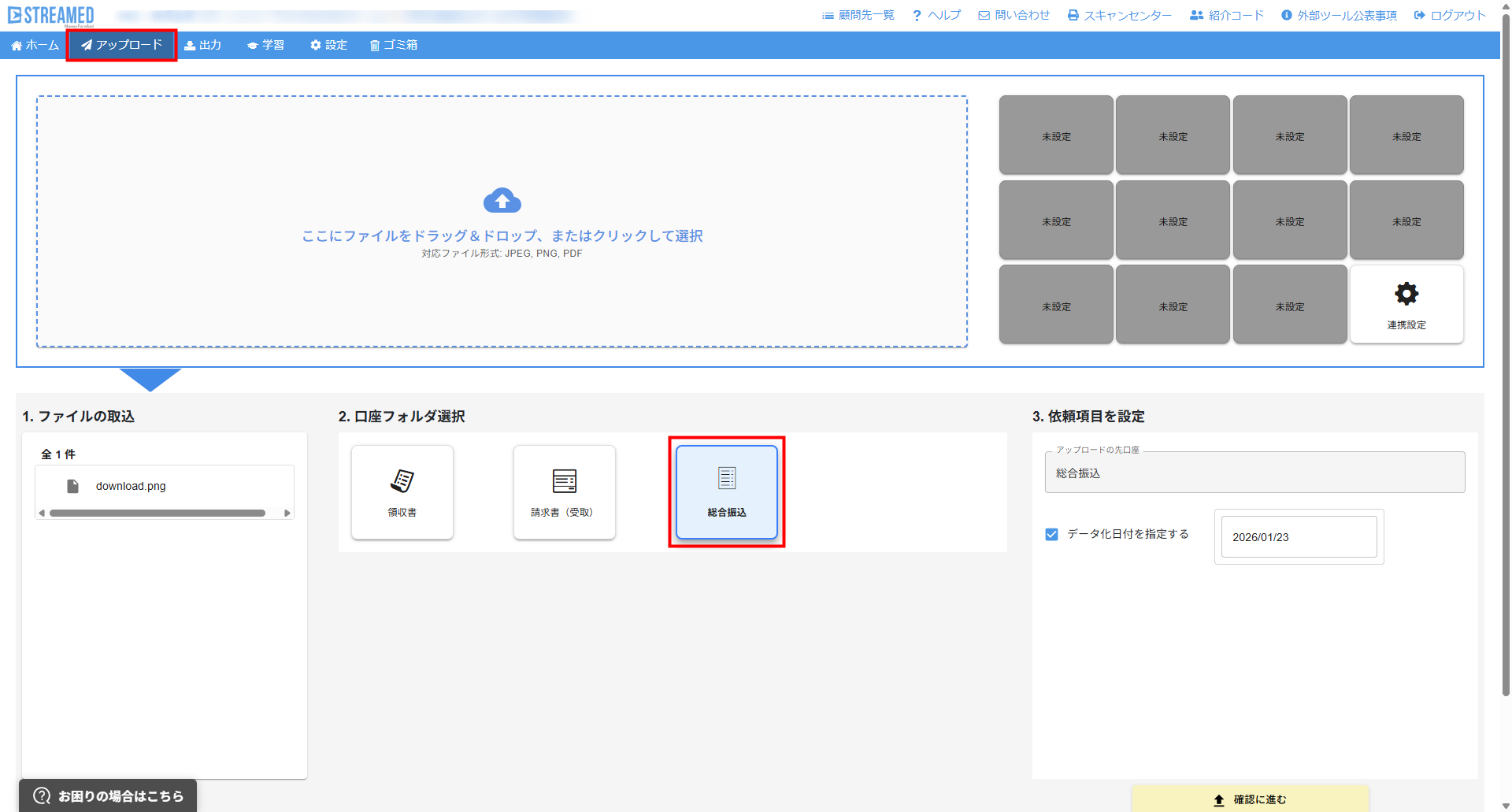
Task: Open the 連携設定 gear tile
Action: point(1406,304)
